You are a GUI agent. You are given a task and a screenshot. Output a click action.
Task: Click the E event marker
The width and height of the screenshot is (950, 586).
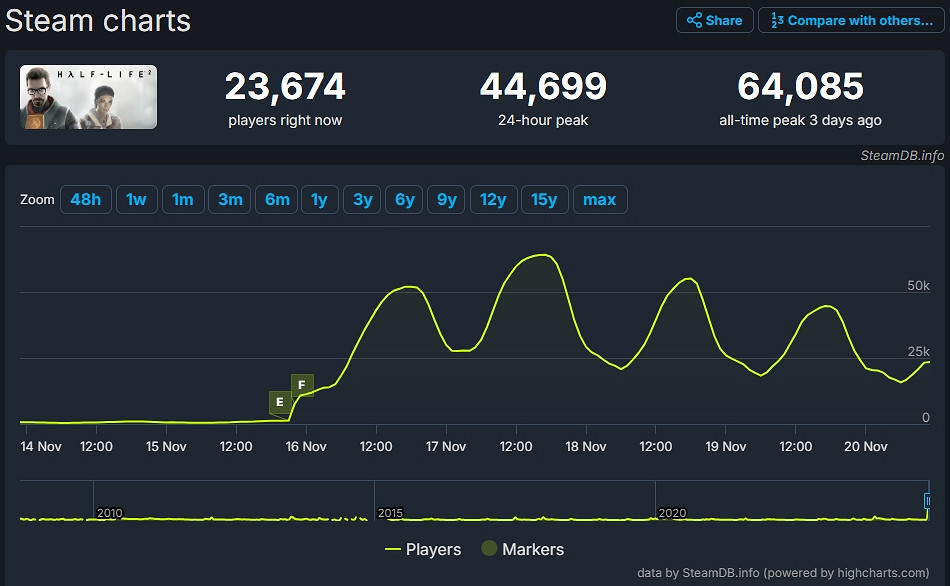(280, 402)
